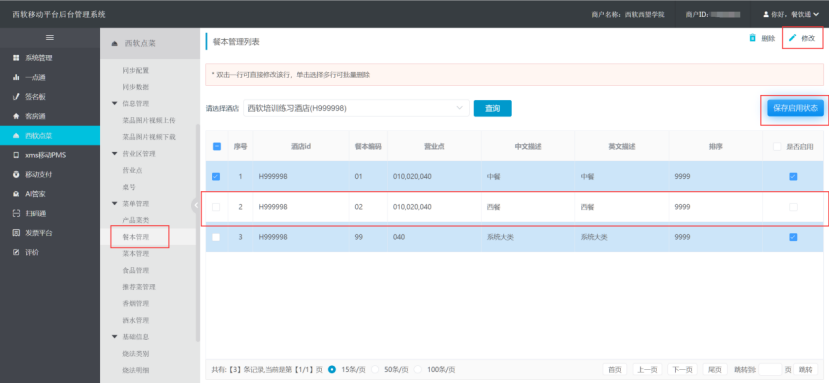Select the 50条/页 radio option
The width and height of the screenshot is (830, 383).
click(x=375, y=369)
